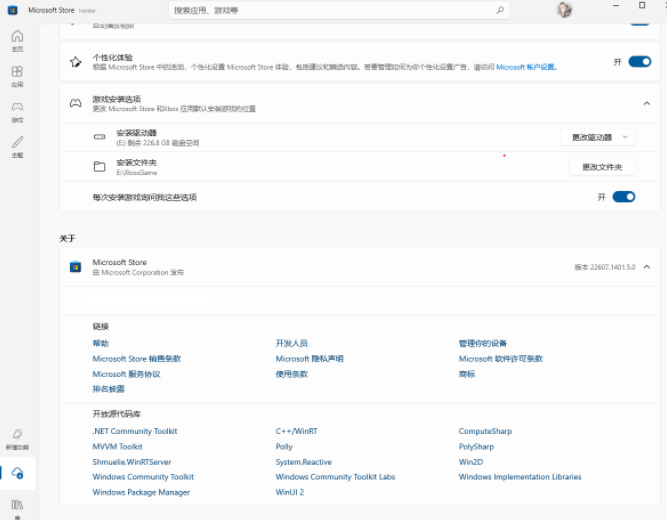Click the magnifier search icon
Viewport: 667px width, 520px height.
[x=500, y=10]
